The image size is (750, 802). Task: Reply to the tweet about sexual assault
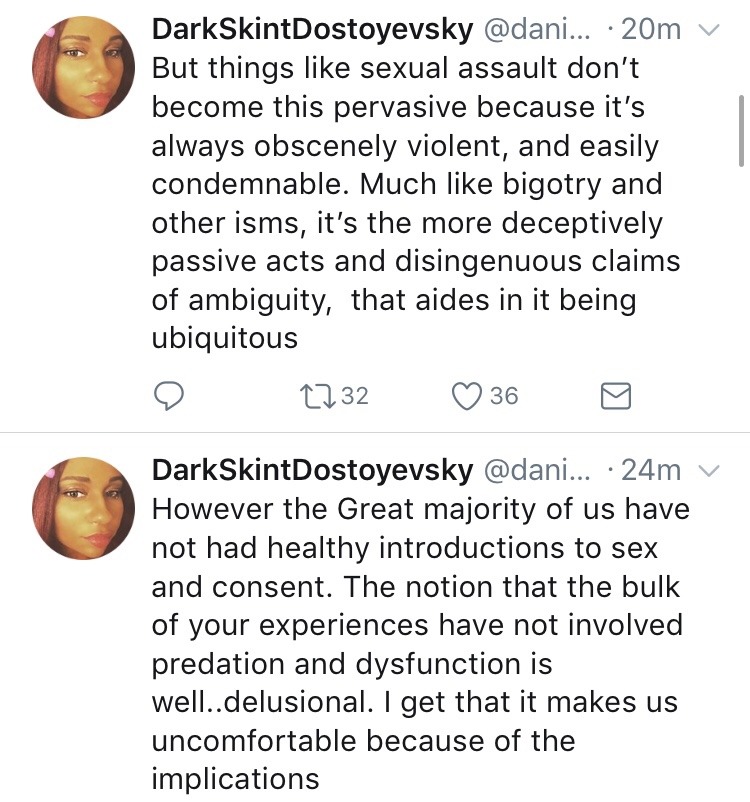coord(168,397)
